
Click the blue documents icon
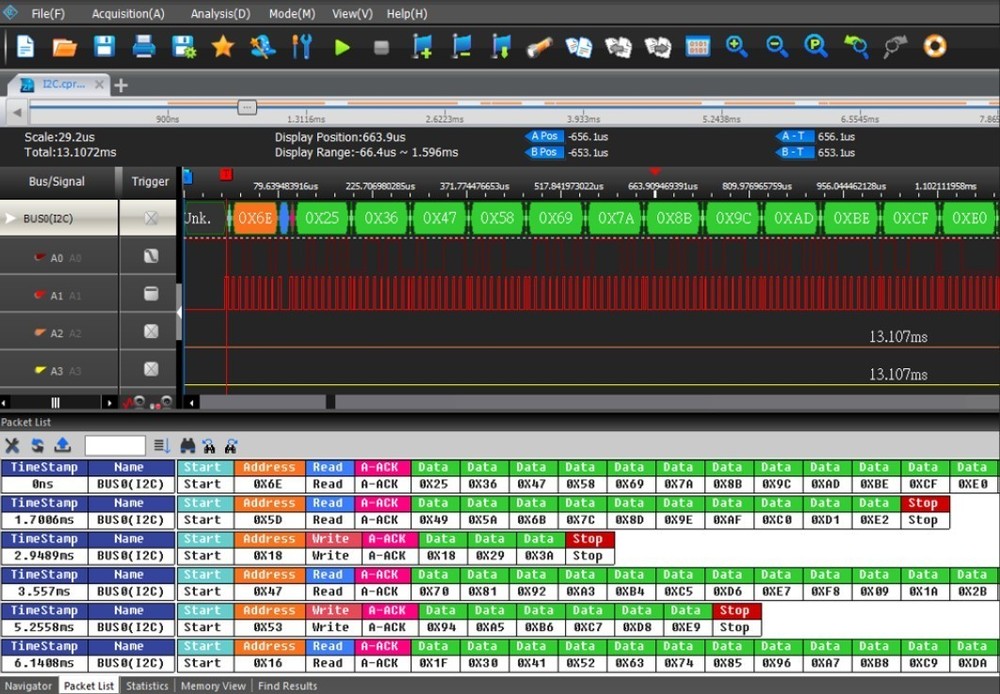pyautogui.click(x=578, y=47)
